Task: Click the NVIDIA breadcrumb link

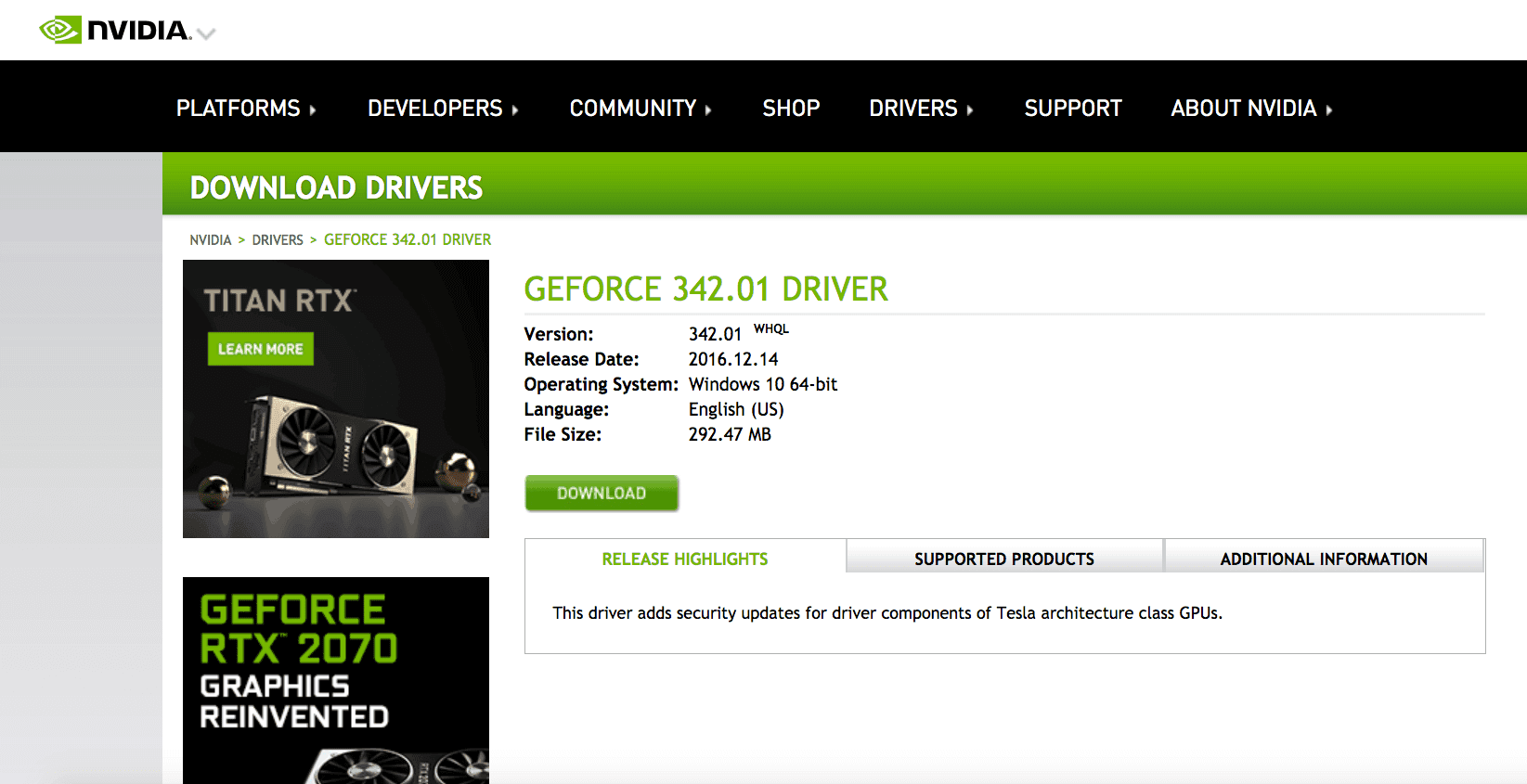Action: (211, 240)
